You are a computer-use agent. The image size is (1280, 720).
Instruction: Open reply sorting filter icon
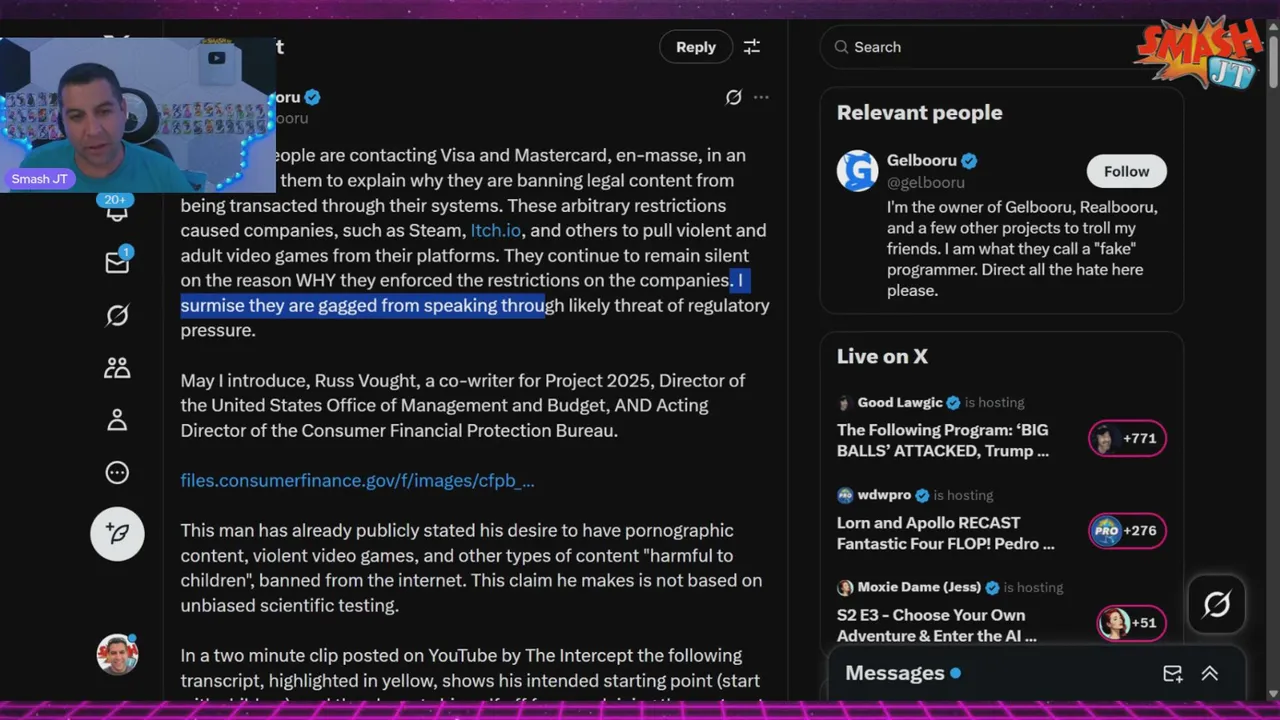tap(752, 47)
